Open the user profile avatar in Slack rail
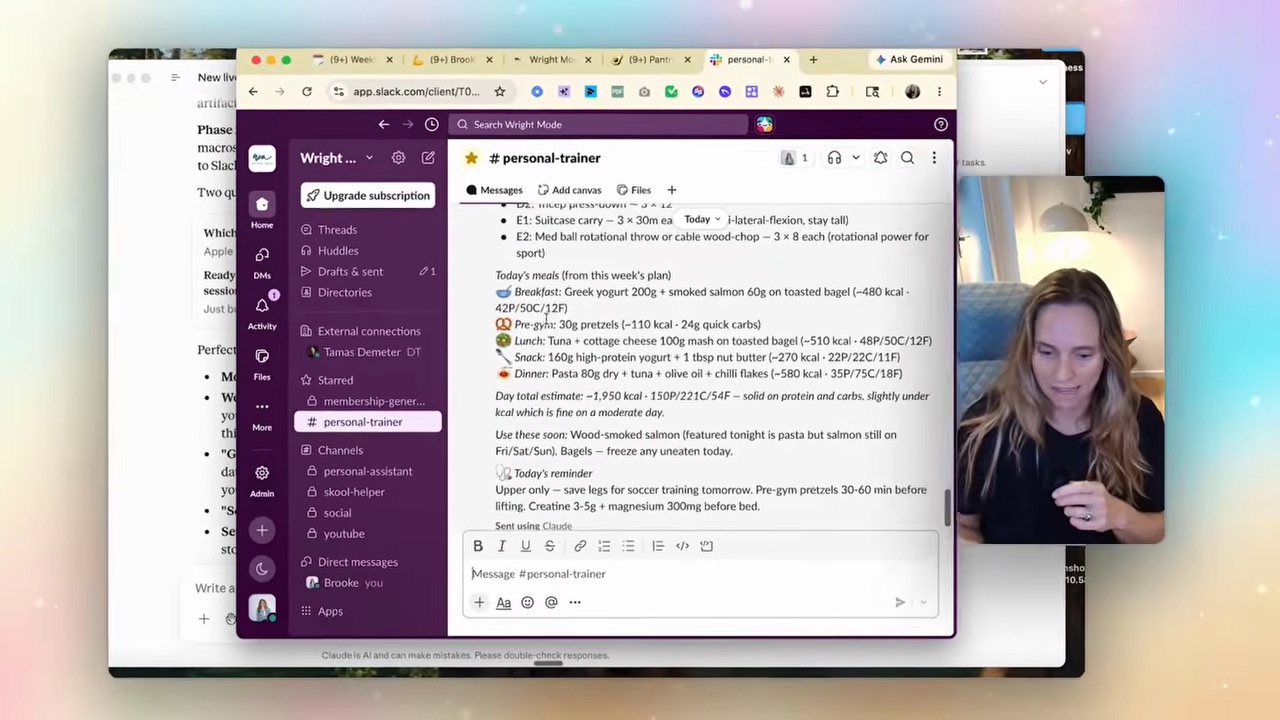The height and width of the screenshot is (720, 1280). coord(262,608)
